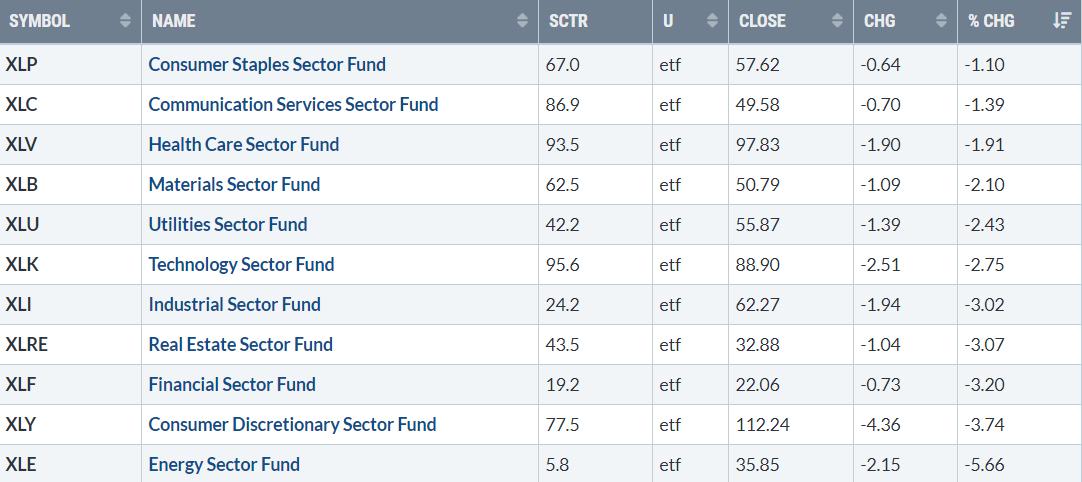Image resolution: width=1082 pixels, height=482 pixels.
Task: Sort table by SYMBOL column arrows
Action: (125, 20)
